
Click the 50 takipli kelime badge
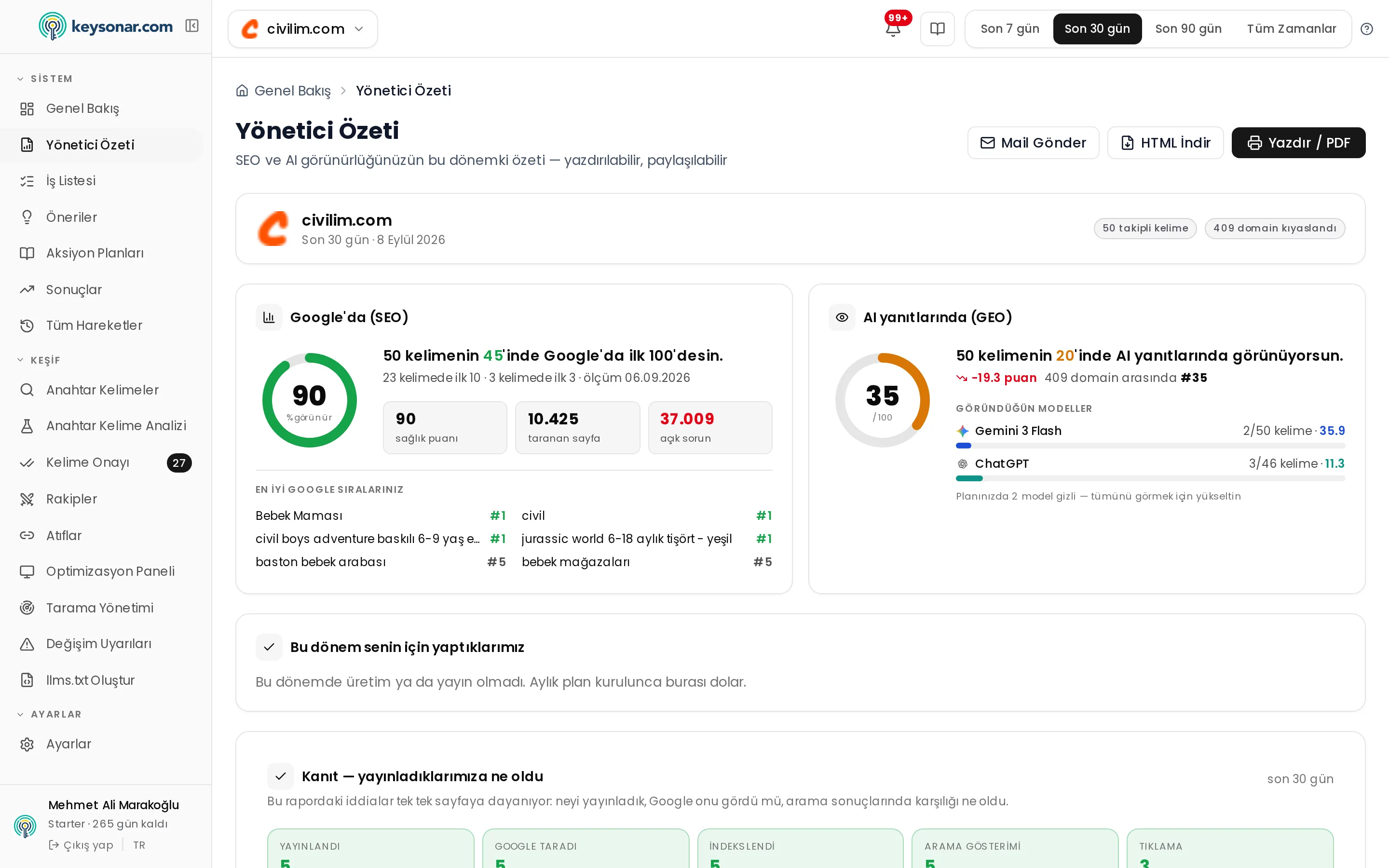coord(1145,228)
